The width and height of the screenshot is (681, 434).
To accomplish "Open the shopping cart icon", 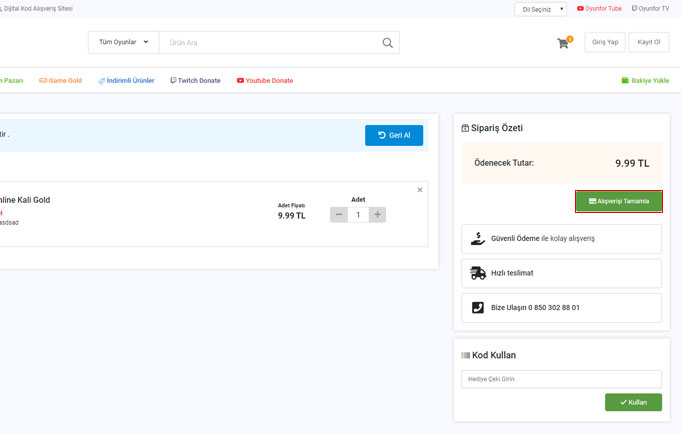I will [x=564, y=43].
